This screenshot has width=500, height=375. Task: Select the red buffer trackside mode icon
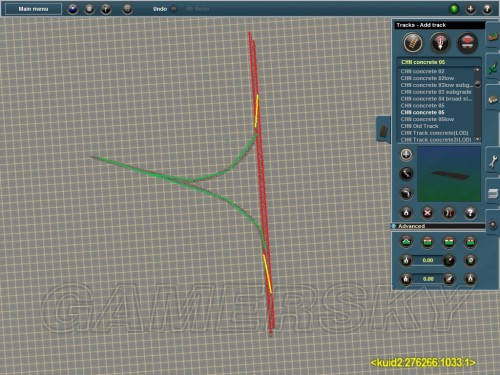coord(467,43)
